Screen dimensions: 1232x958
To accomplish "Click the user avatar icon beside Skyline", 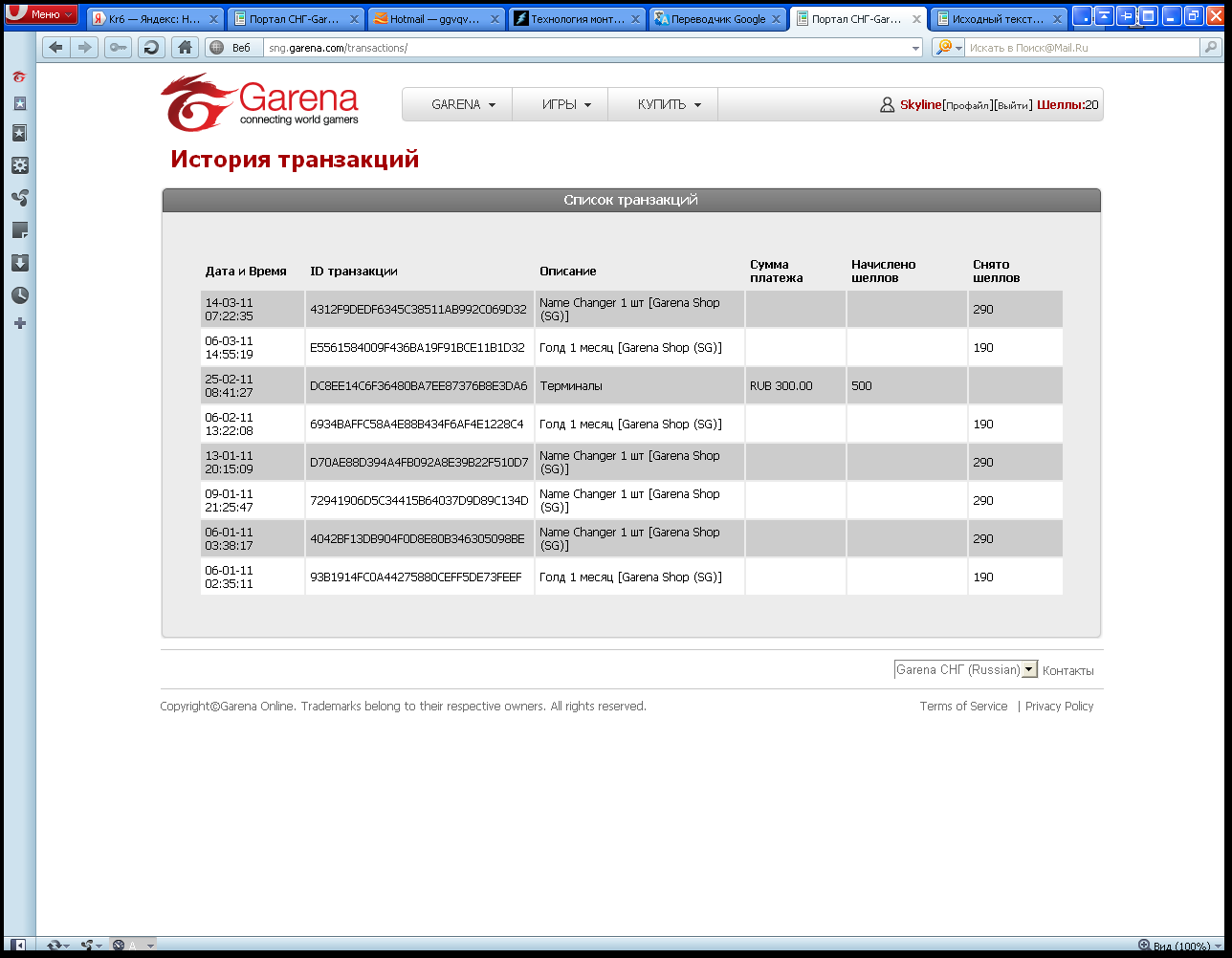I will click(887, 105).
